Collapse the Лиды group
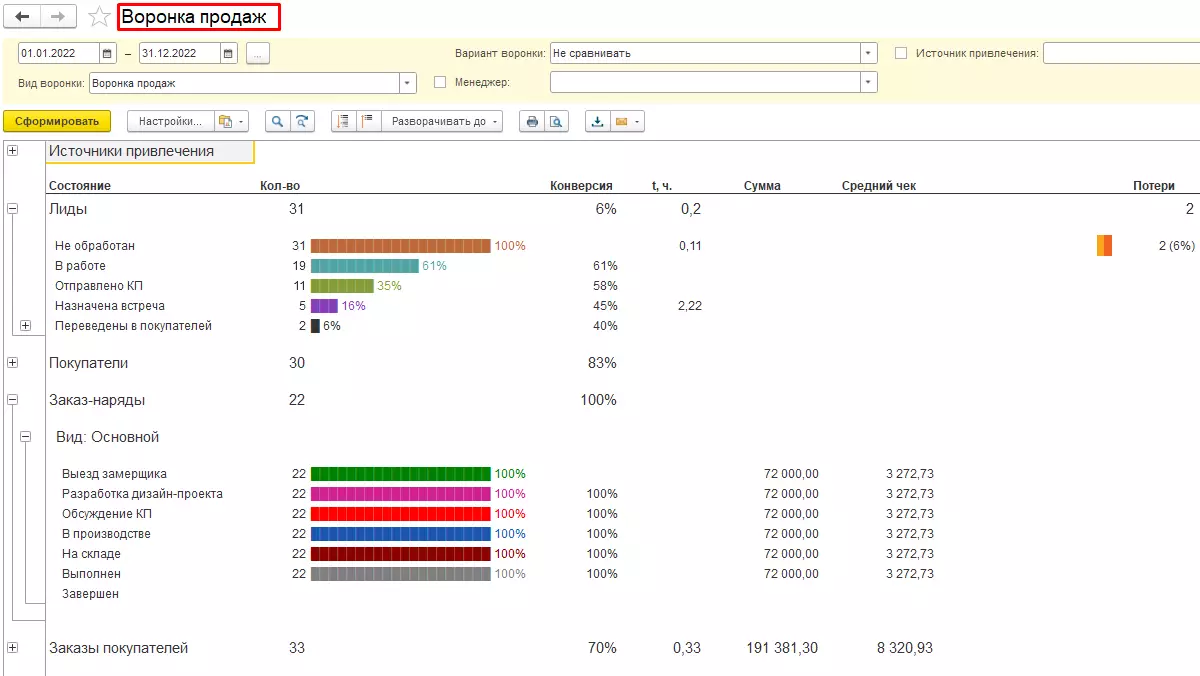 (13, 209)
